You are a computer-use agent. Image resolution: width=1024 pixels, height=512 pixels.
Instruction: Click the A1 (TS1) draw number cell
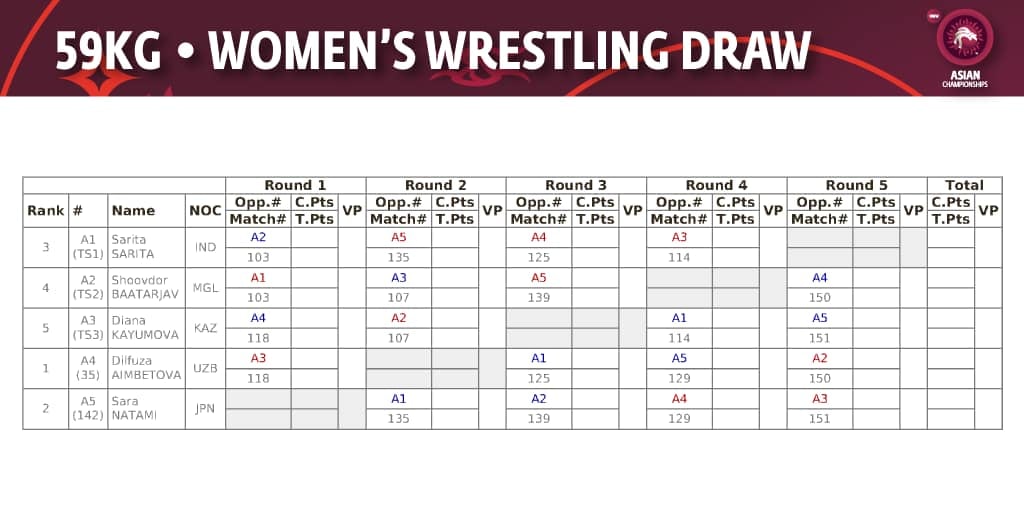click(x=87, y=247)
